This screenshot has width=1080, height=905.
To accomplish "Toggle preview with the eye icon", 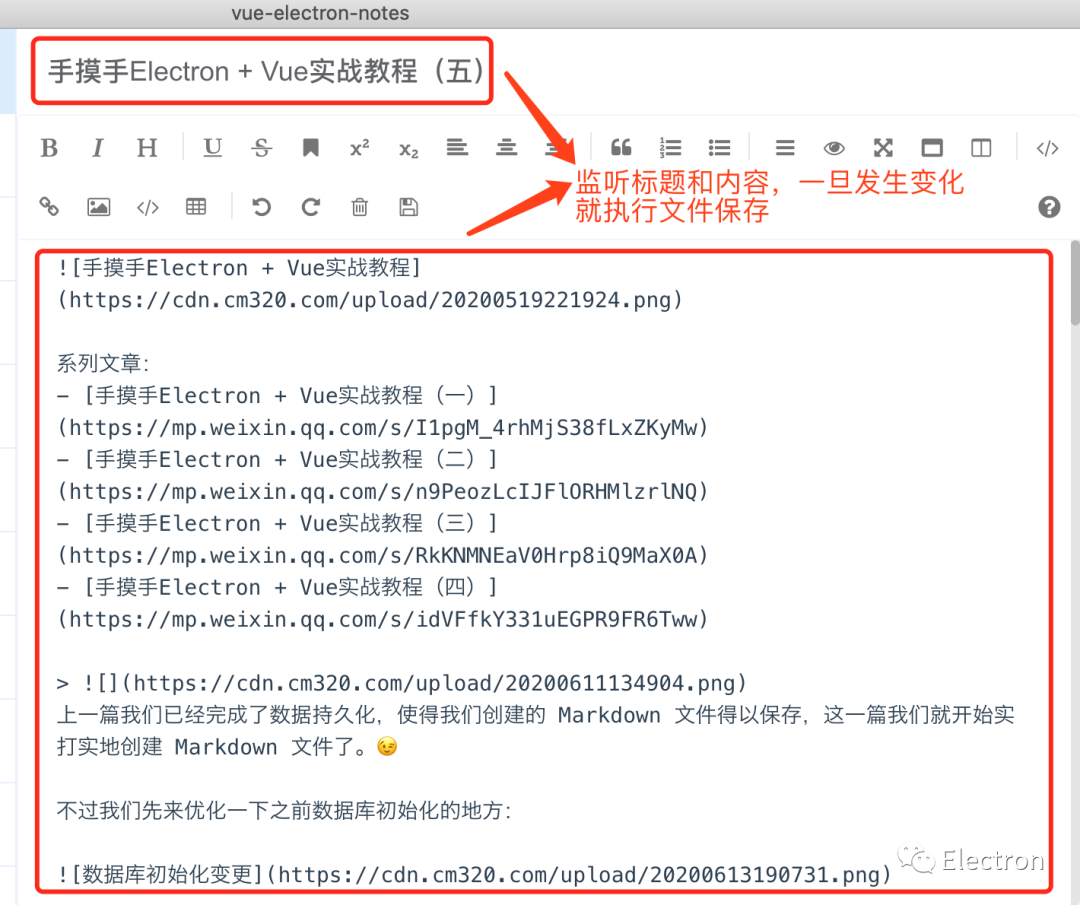I will 834,147.
